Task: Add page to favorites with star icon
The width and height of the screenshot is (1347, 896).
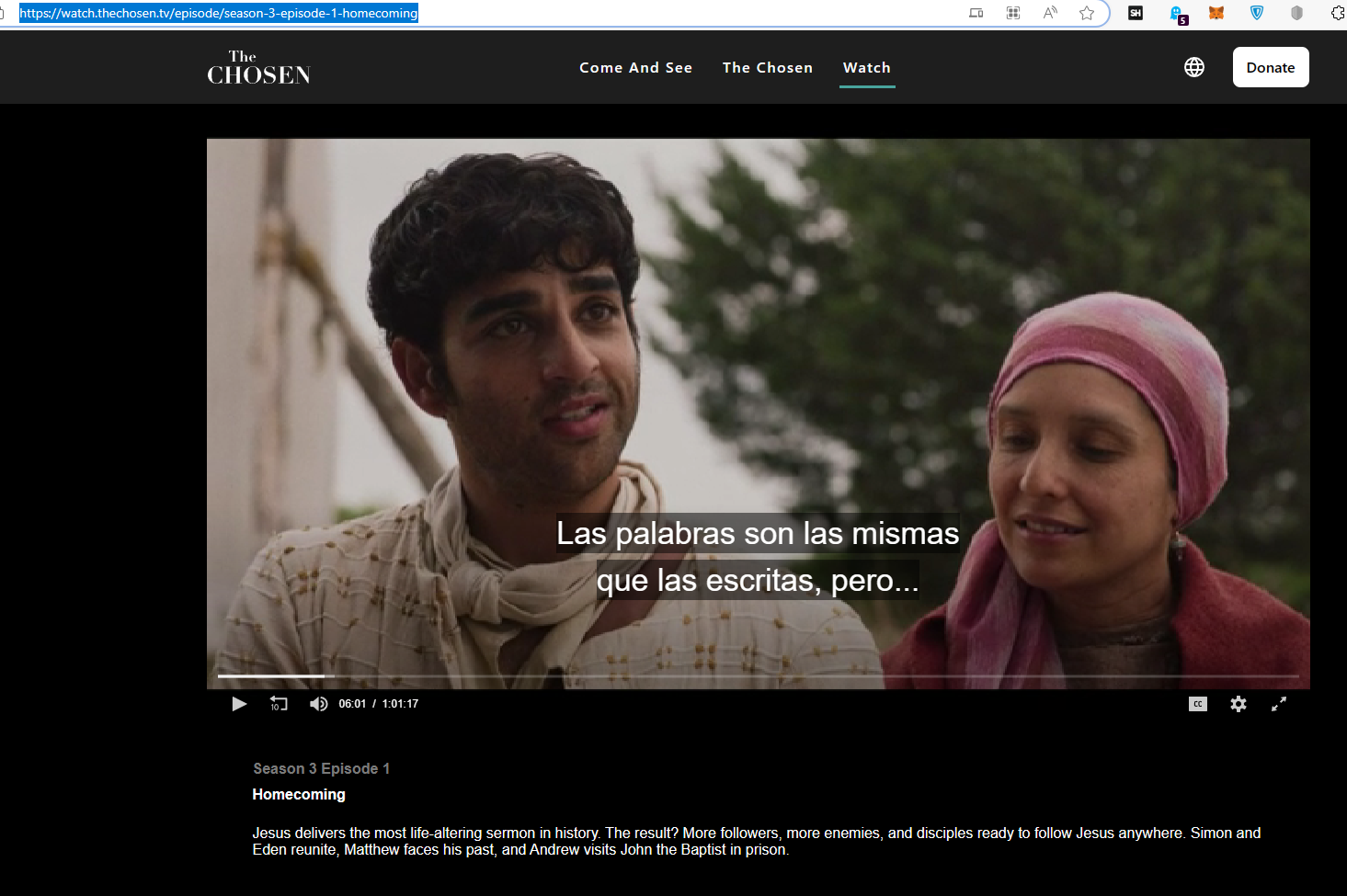Action: [1087, 13]
